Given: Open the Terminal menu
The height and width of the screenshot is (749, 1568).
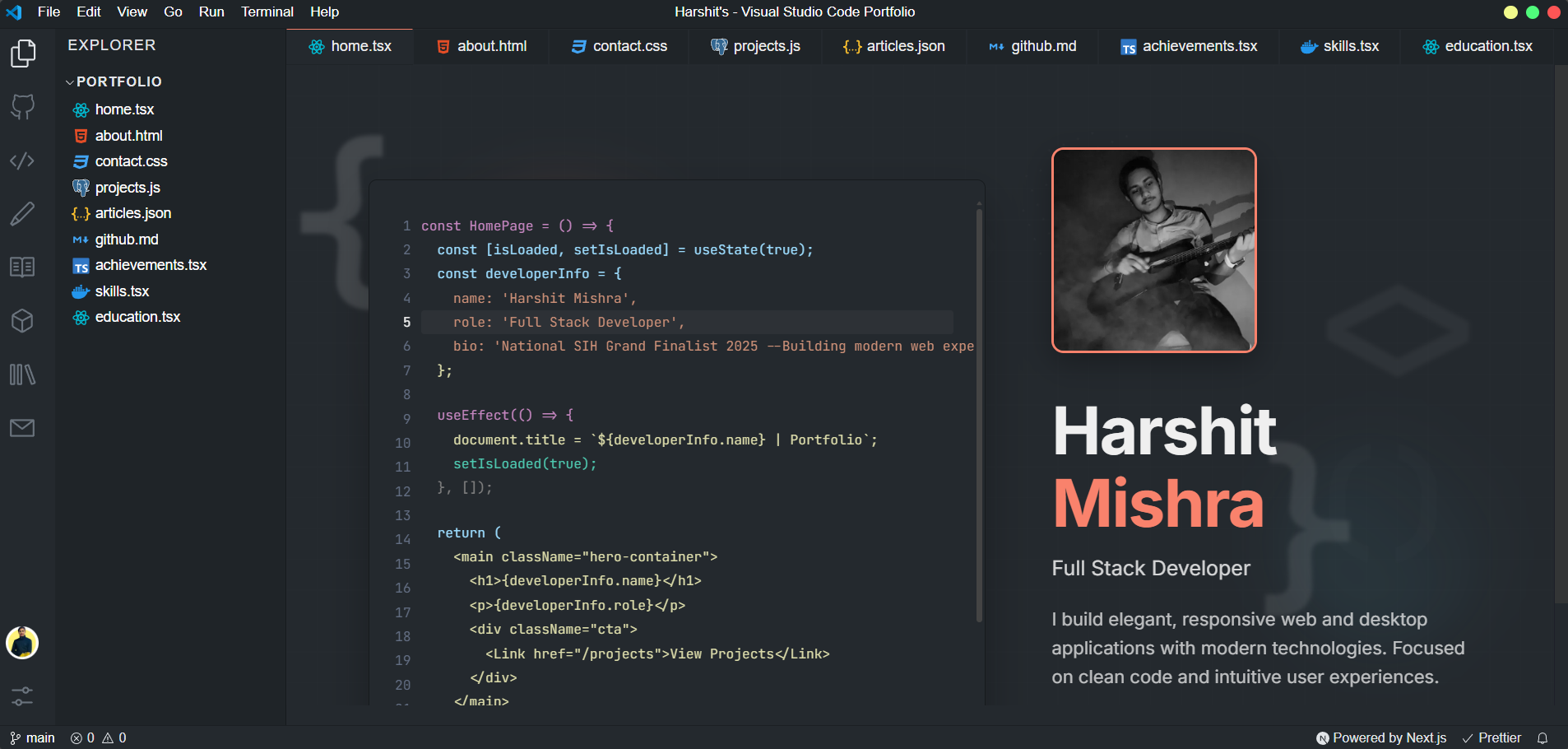Looking at the screenshot, I should coord(267,12).
